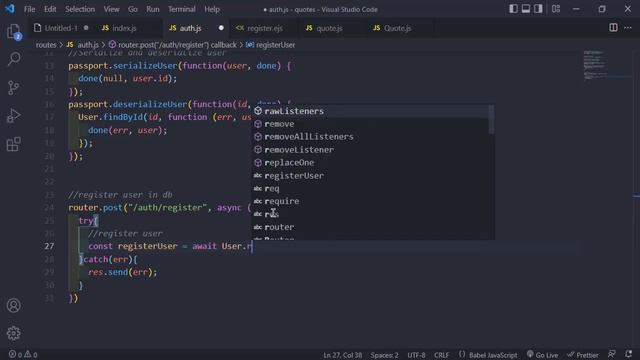Choose remove suggestion
The width and height of the screenshot is (640, 360).
coord(370,124)
